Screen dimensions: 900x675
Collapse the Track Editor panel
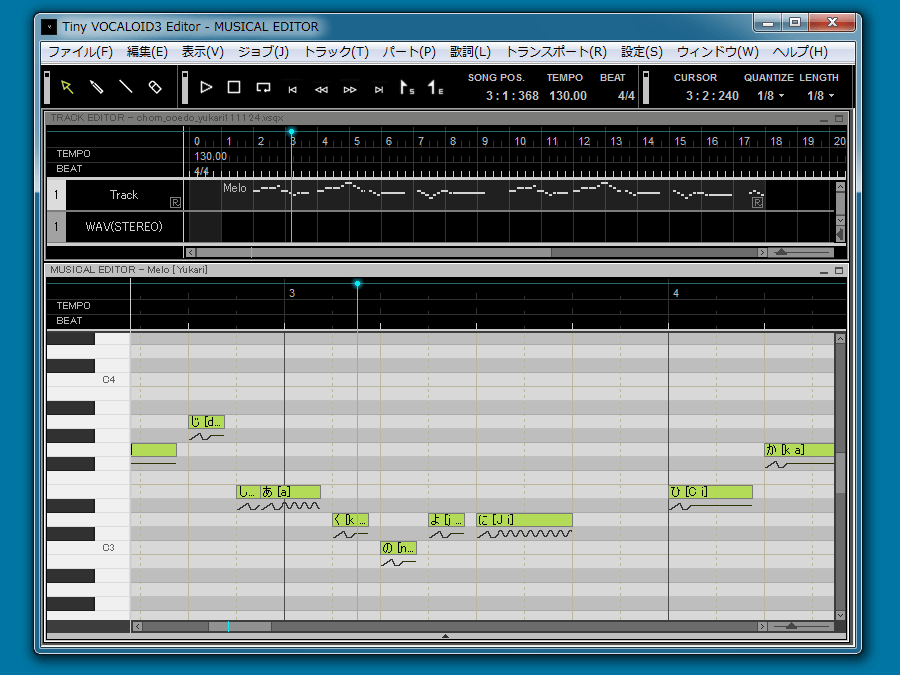pyautogui.click(x=824, y=118)
